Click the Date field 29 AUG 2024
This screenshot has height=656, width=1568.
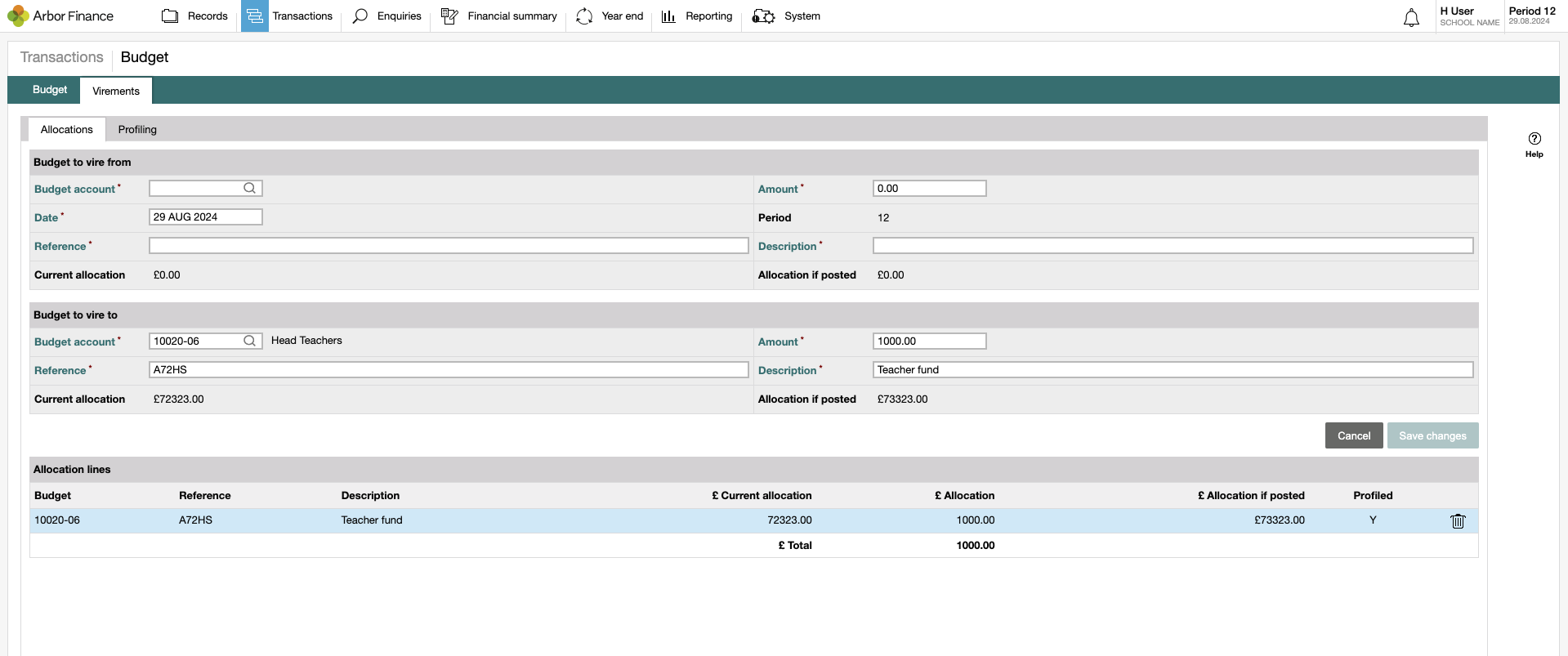(205, 216)
